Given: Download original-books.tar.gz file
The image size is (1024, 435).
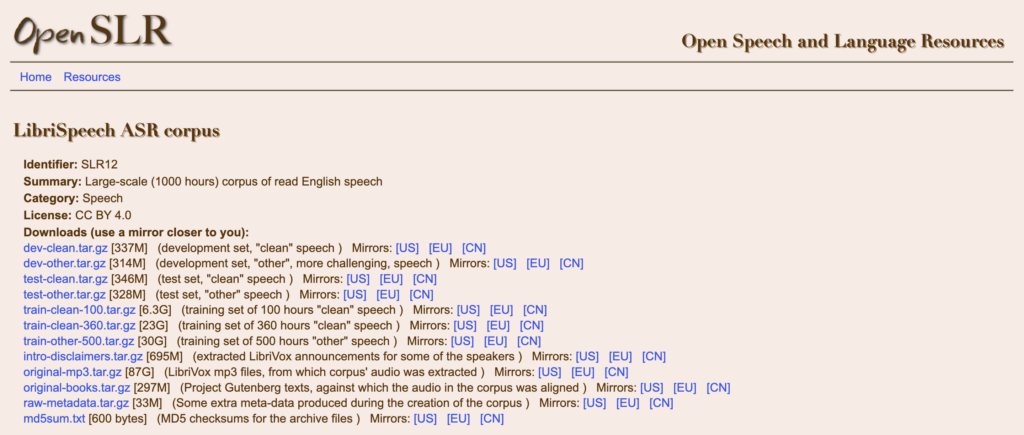Looking at the screenshot, I should 77,388.
